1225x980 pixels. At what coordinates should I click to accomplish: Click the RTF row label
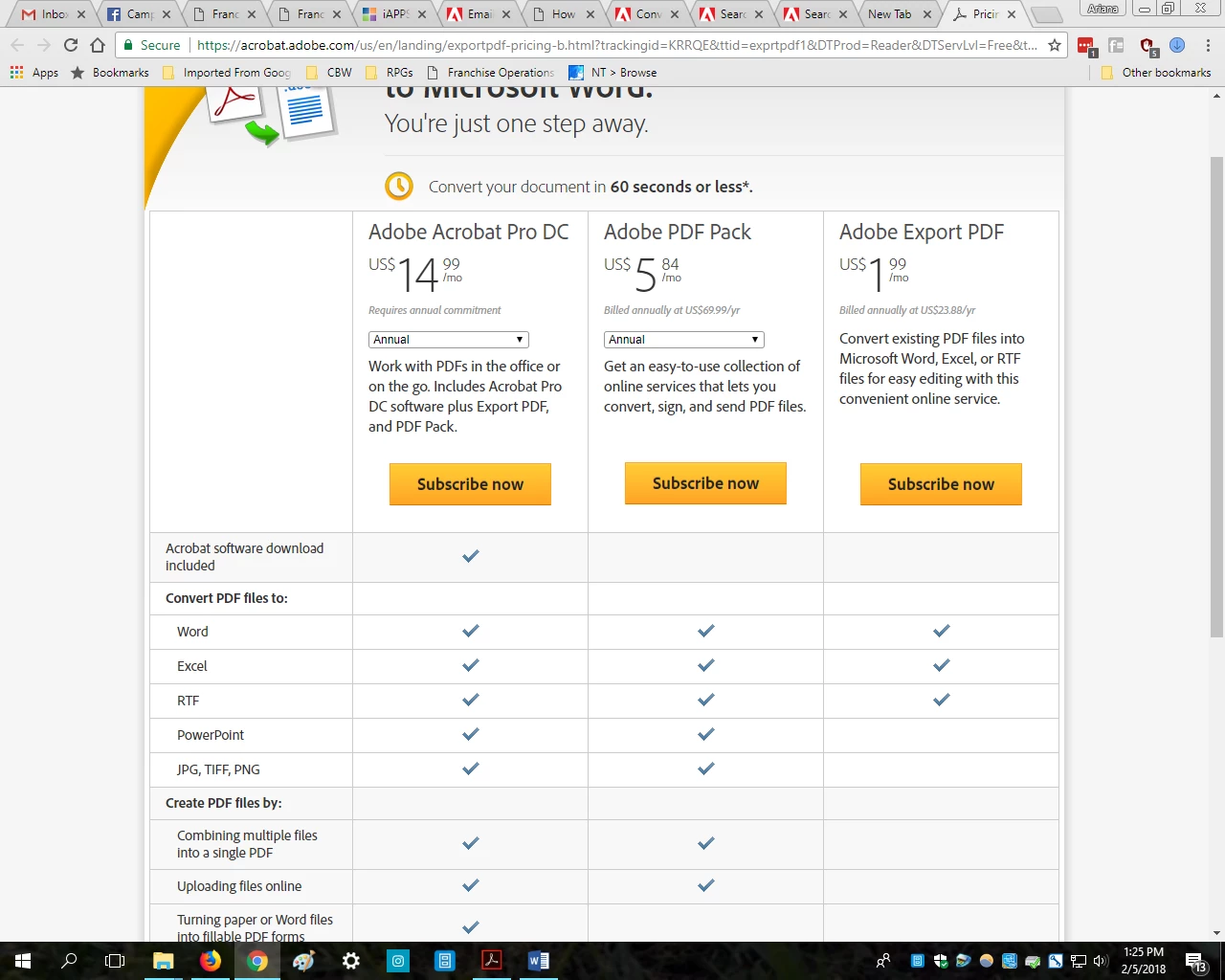coord(189,701)
